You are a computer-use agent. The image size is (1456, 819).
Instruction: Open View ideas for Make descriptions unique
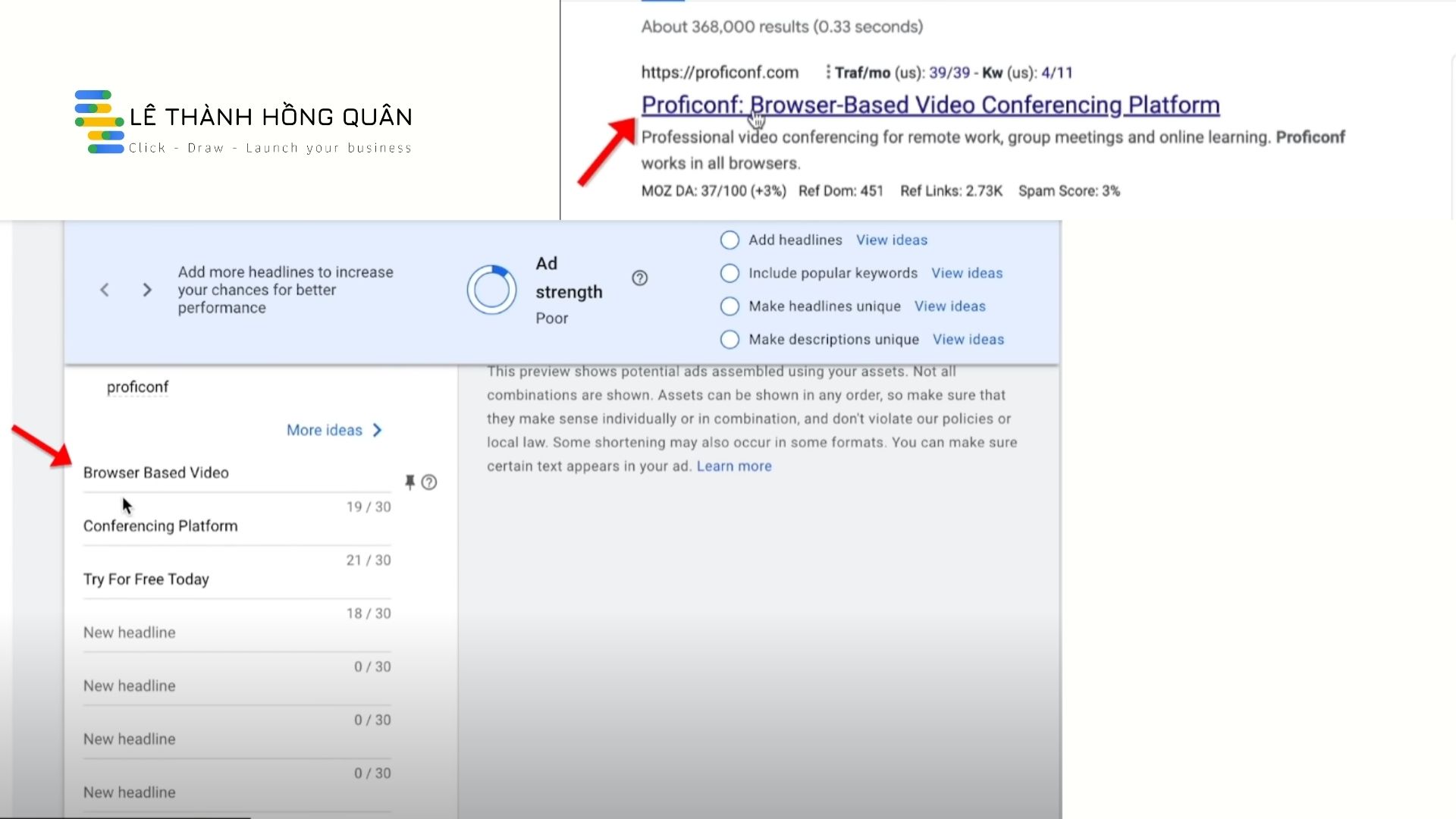[968, 340]
